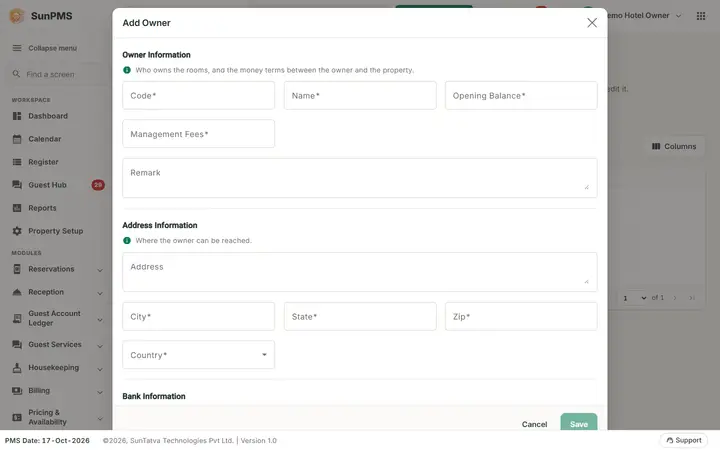Expand the Billing module chevron
Image resolution: width=720 pixels, height=450 pixels.
tap(100, 392)
